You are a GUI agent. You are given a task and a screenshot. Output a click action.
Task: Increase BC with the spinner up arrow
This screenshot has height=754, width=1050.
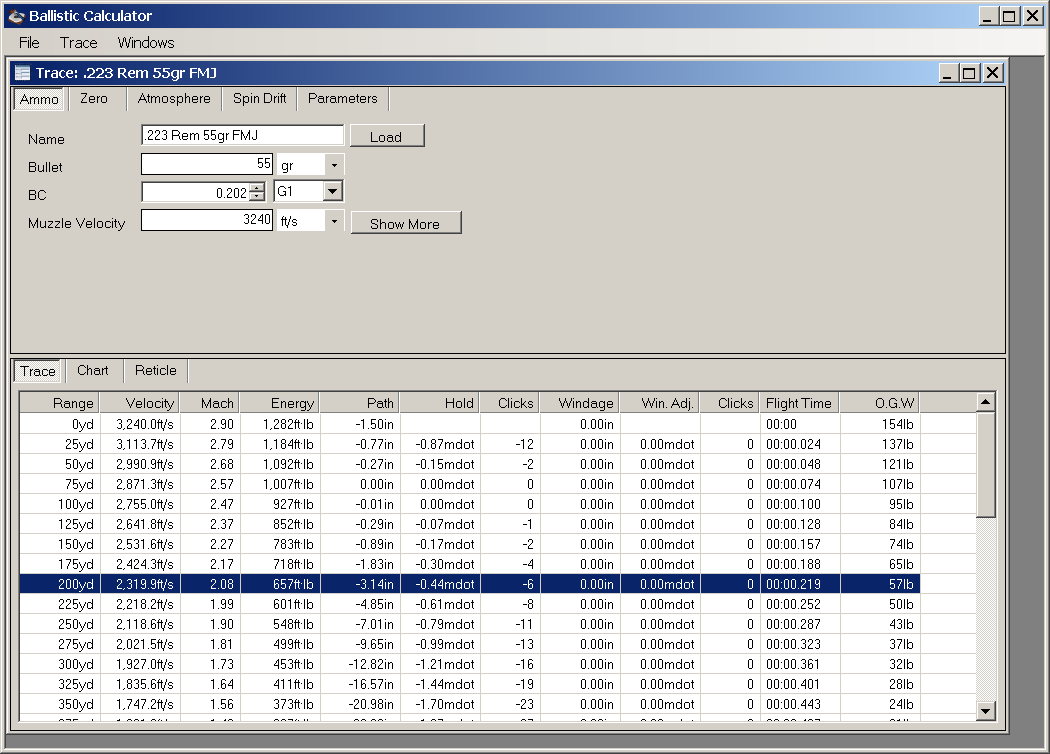[257, 188]
